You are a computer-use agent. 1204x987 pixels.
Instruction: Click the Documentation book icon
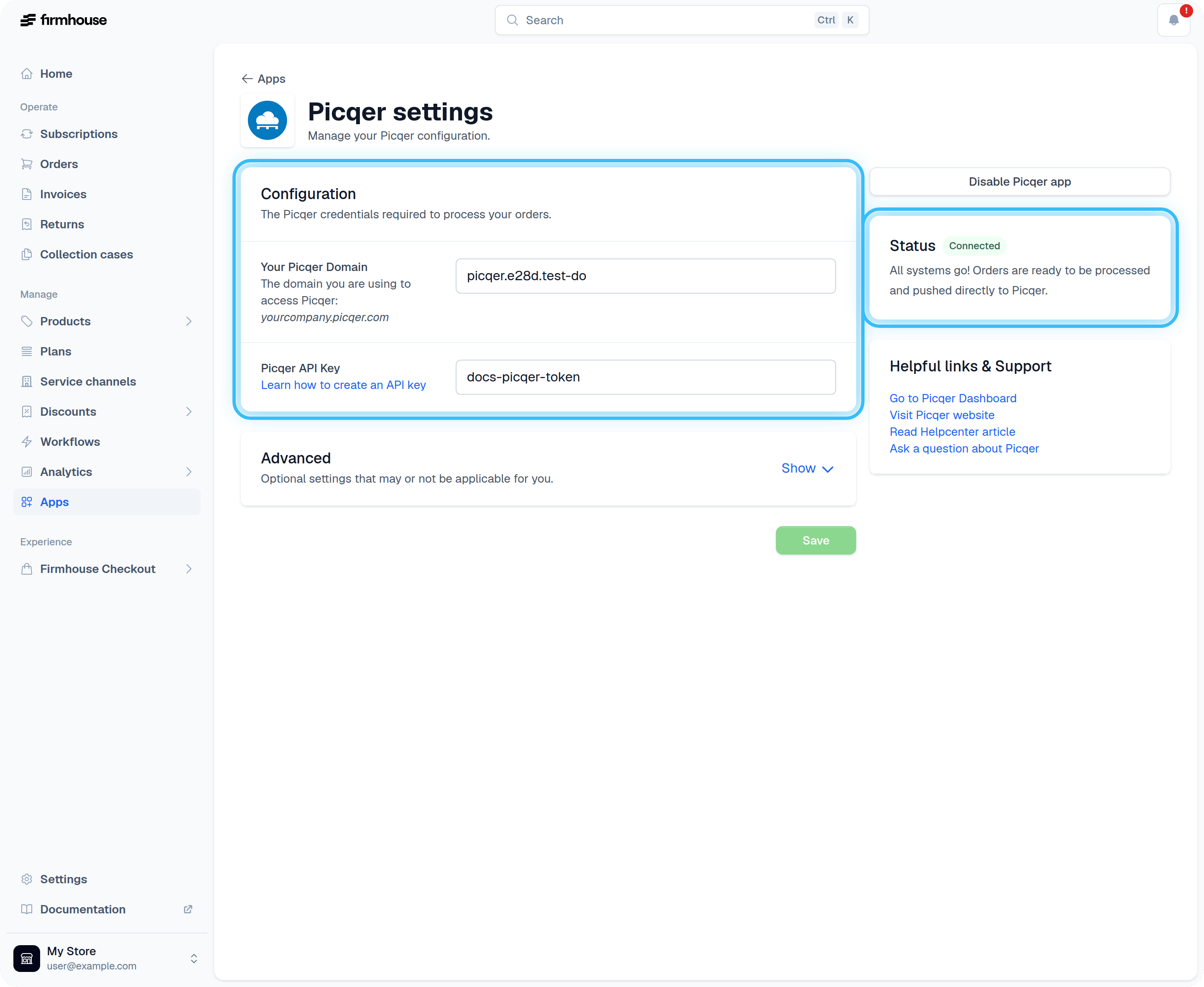27,910
